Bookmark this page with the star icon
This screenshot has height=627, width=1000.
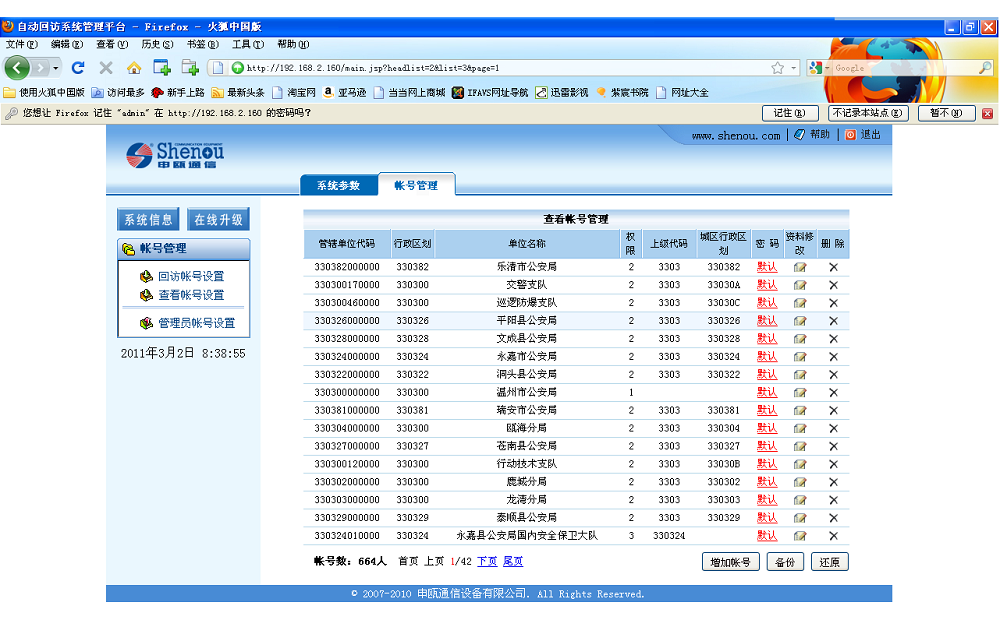tap(777, 68)
